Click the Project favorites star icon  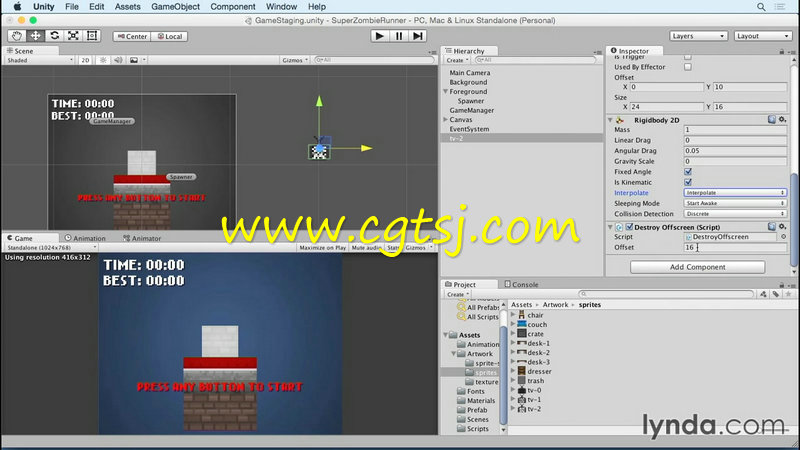[x=788, y=294]
